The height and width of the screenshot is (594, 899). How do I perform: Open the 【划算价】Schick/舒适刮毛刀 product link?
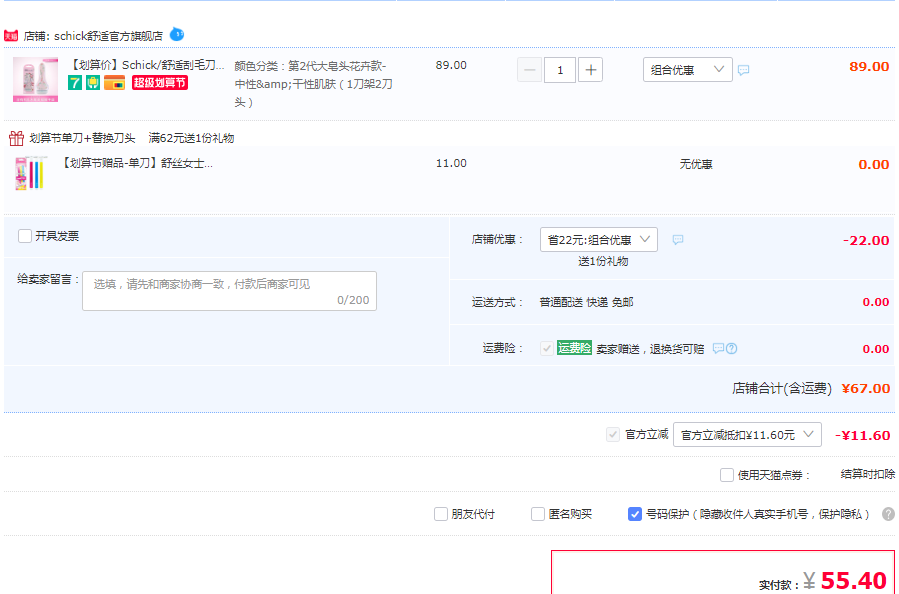point(146,65)
